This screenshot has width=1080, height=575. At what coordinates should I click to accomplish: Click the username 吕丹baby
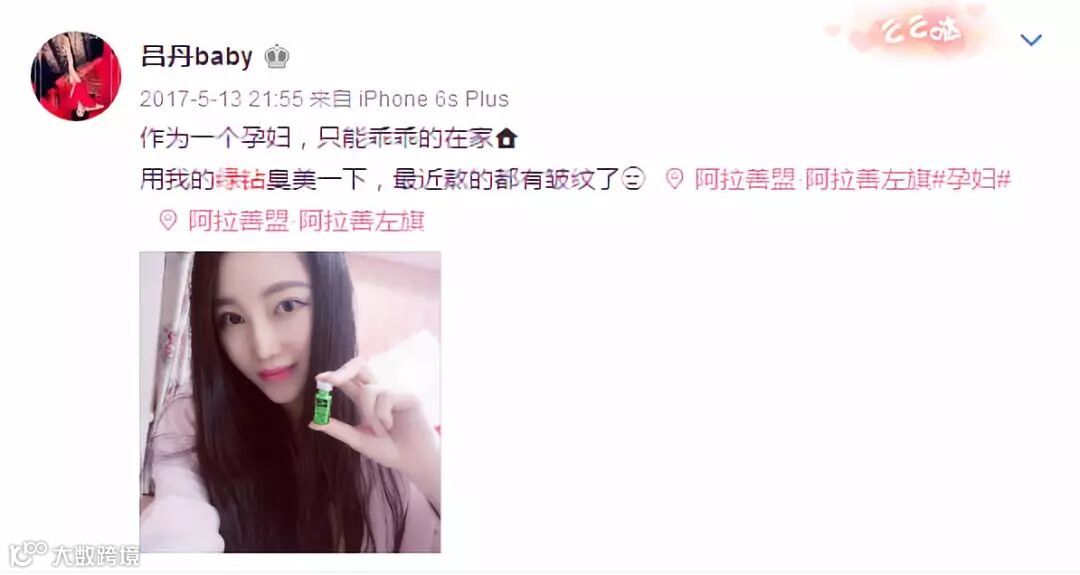[196, 56]
